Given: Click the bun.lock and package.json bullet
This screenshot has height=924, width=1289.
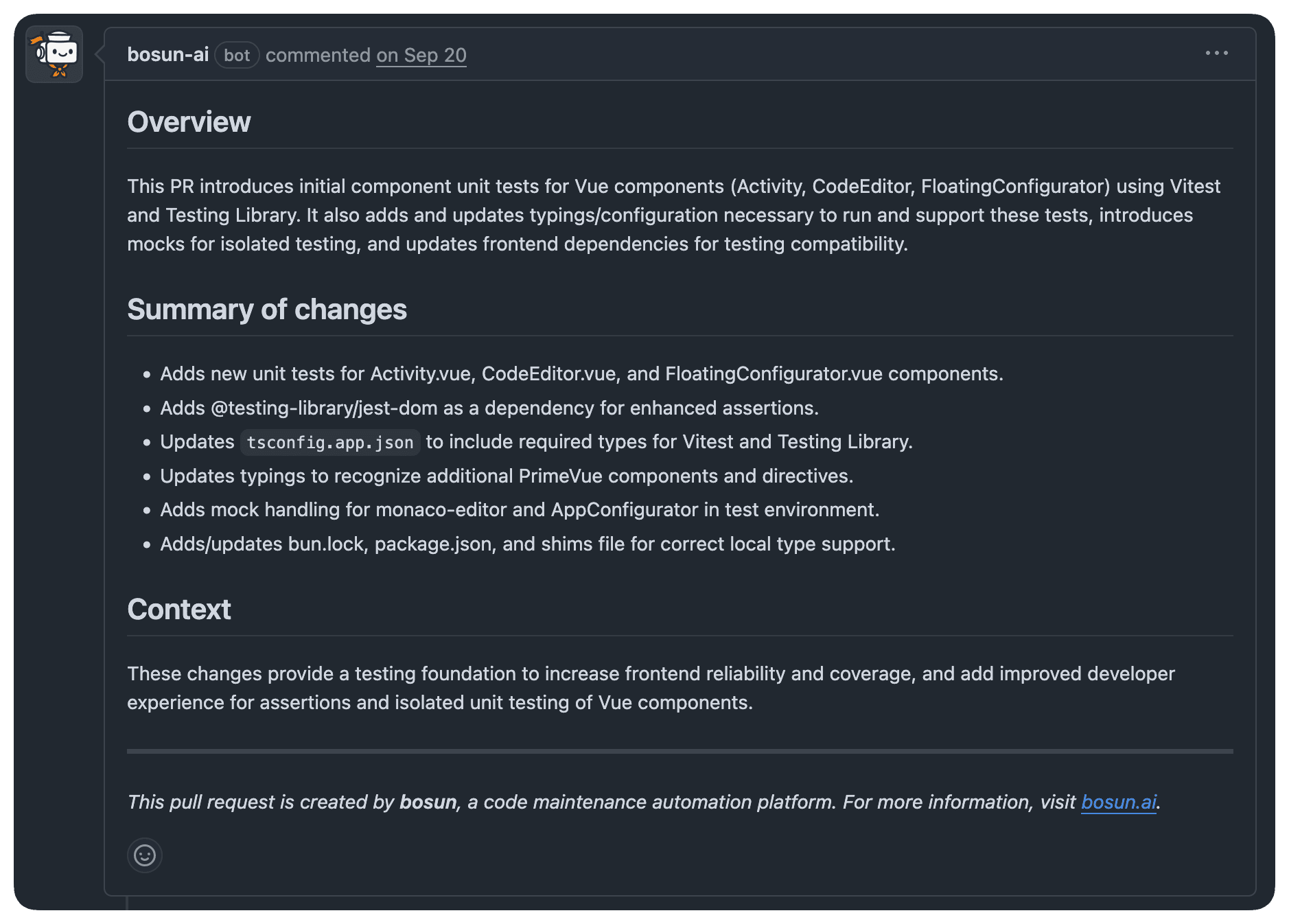Looking at the screenshot, I should 527,544.
